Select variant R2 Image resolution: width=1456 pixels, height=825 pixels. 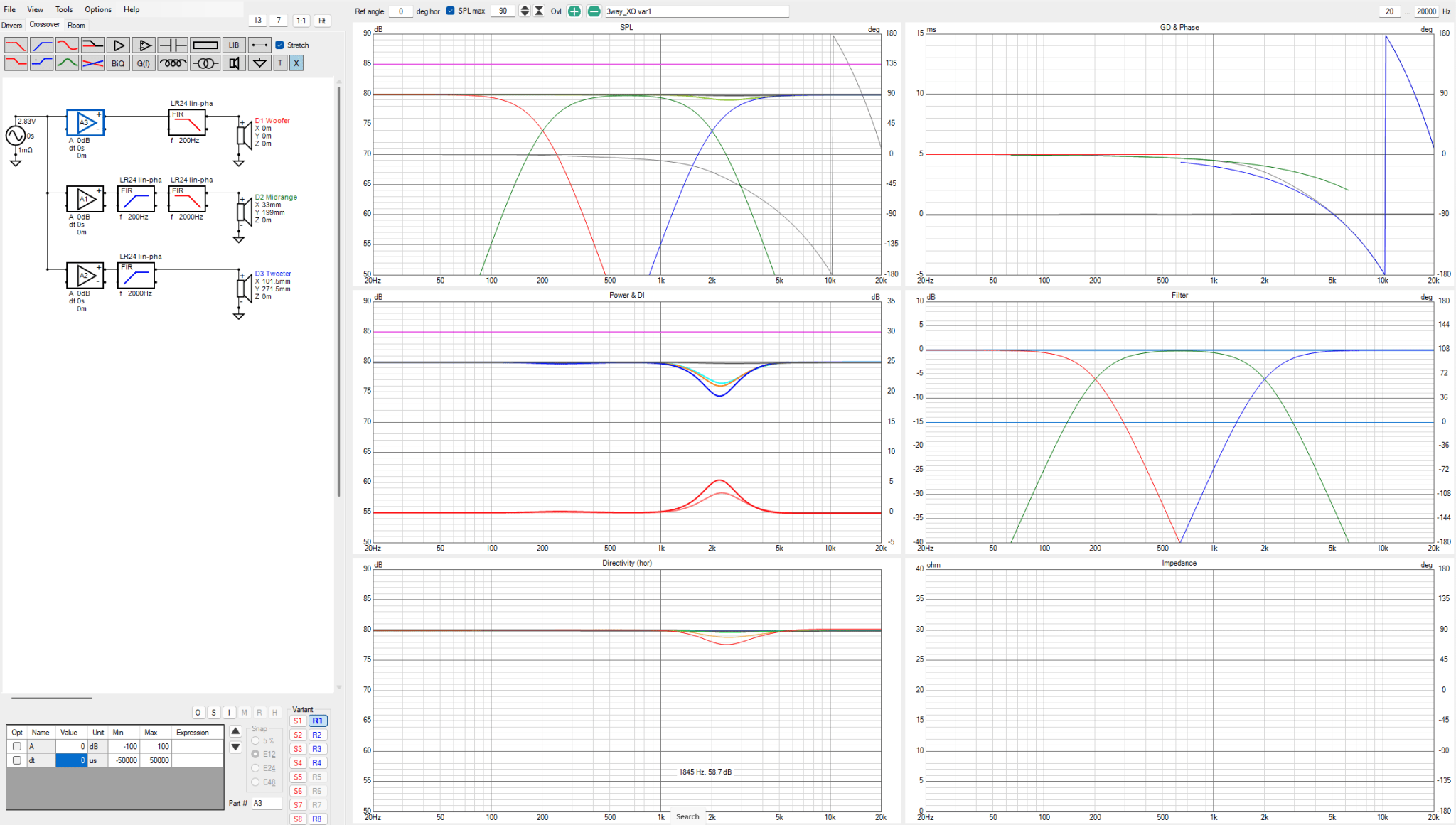click(317, 735)
